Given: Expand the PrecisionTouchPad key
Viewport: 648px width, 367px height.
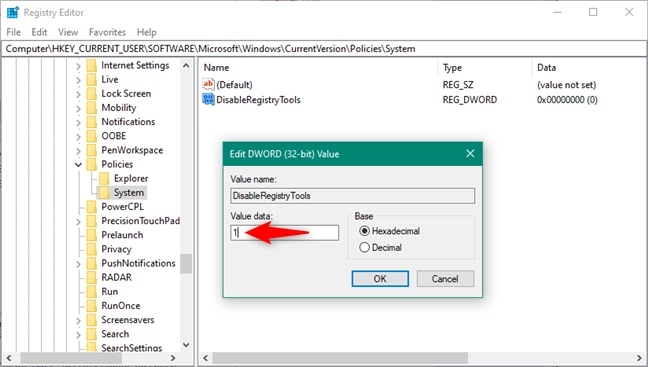Looking at the screenshot, I should (x=78, y=222).
